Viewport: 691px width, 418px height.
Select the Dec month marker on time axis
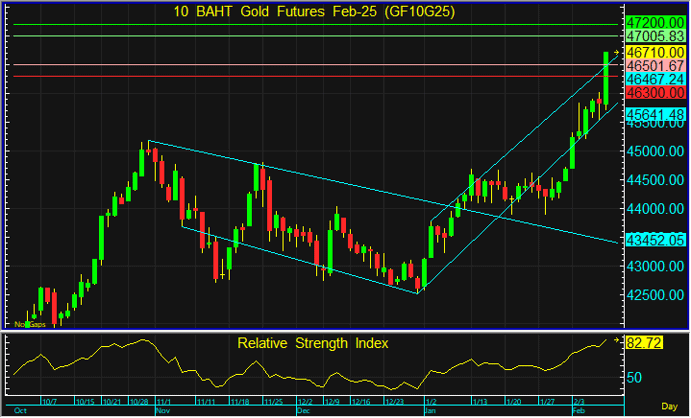click(x=304, y=410)
